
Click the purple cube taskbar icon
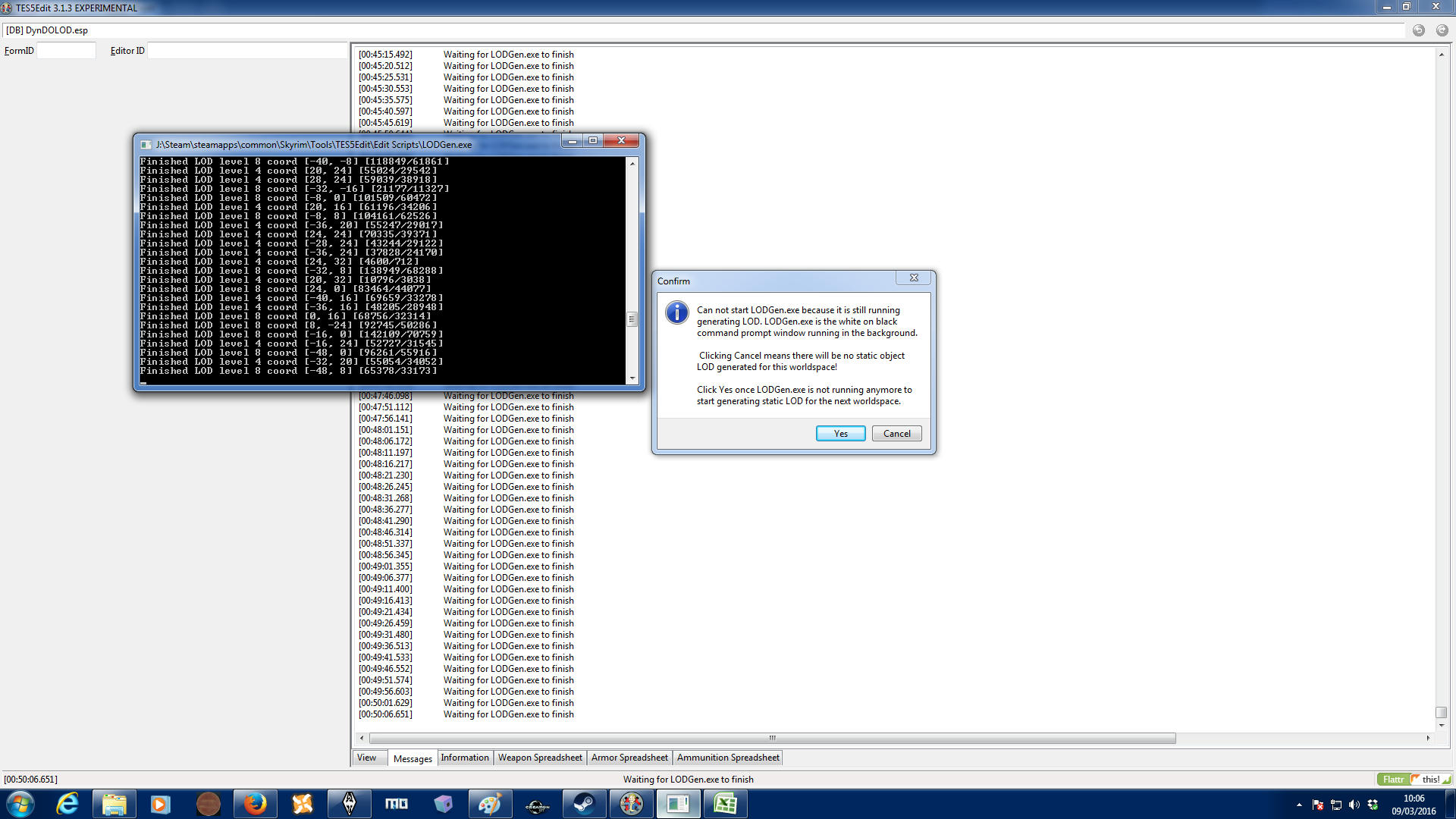coord(443,804)
